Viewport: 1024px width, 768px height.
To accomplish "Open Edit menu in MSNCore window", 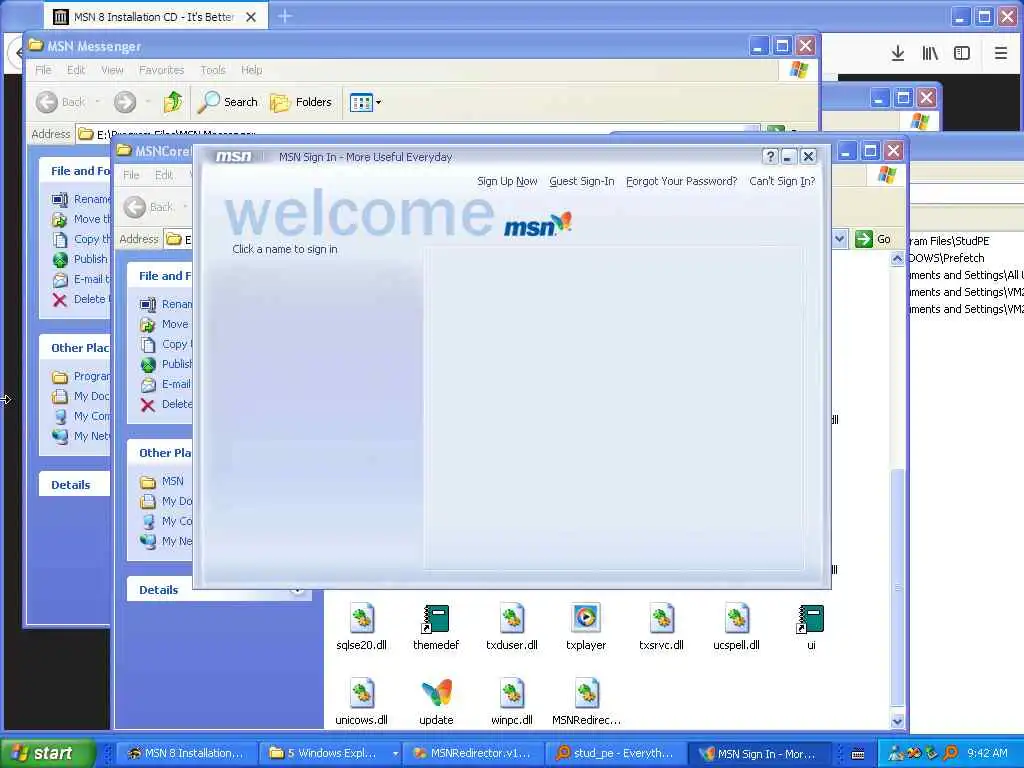I will (x=164, y=175).
